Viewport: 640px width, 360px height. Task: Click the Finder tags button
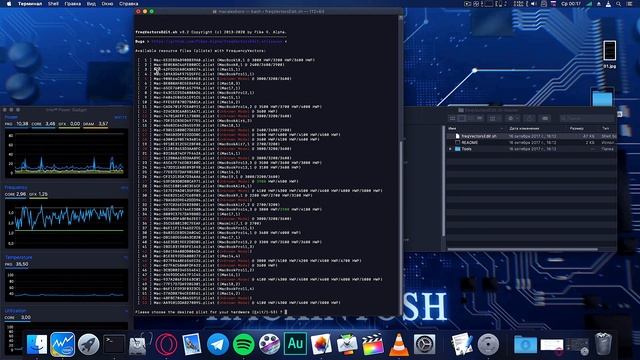(545, 118)
